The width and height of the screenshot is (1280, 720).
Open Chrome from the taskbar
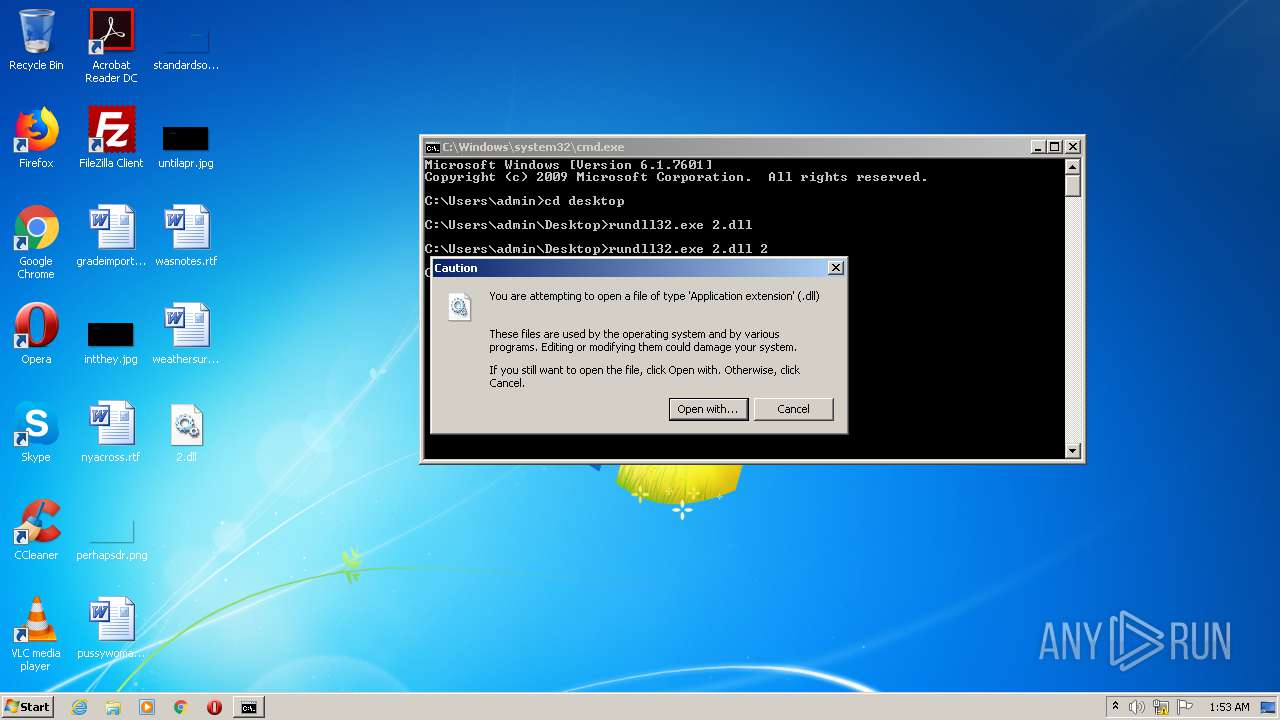pyautogui.click(x=181, y=707)
